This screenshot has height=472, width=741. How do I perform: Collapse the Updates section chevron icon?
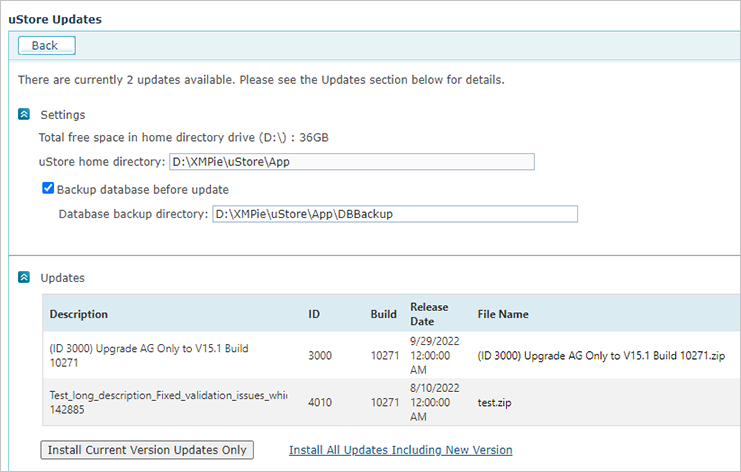pyautogui.click(x=24, y=277)
